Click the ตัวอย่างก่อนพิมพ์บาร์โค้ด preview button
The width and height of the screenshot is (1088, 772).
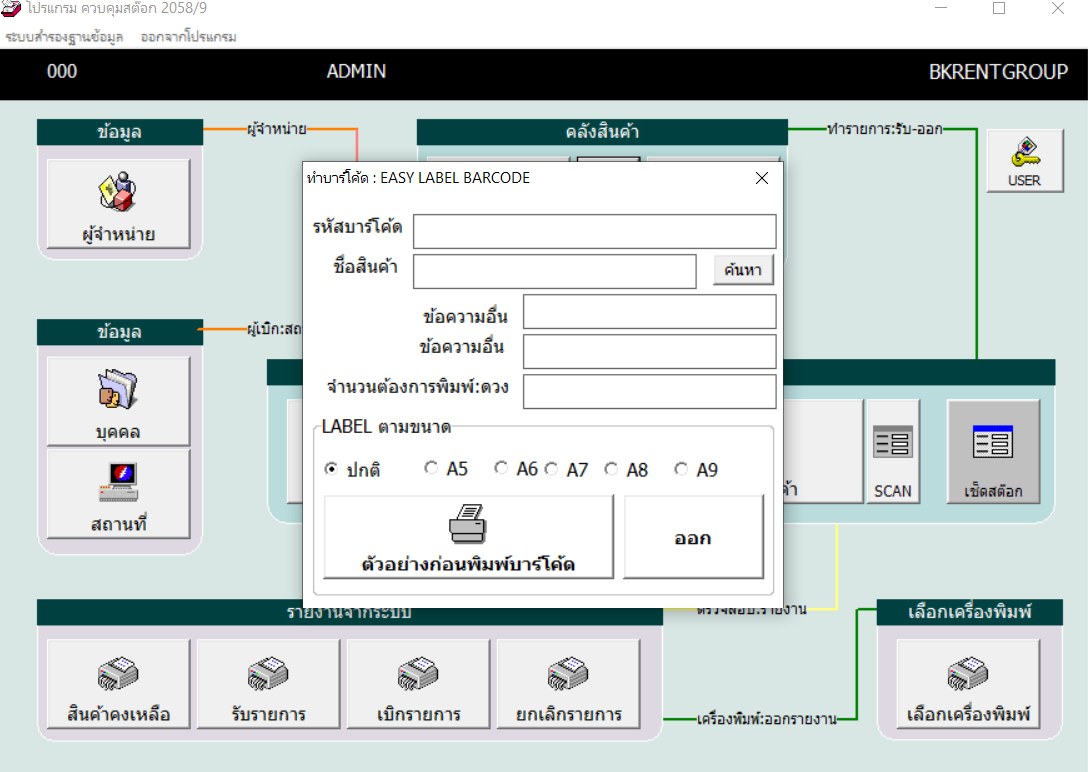[468, 536]
